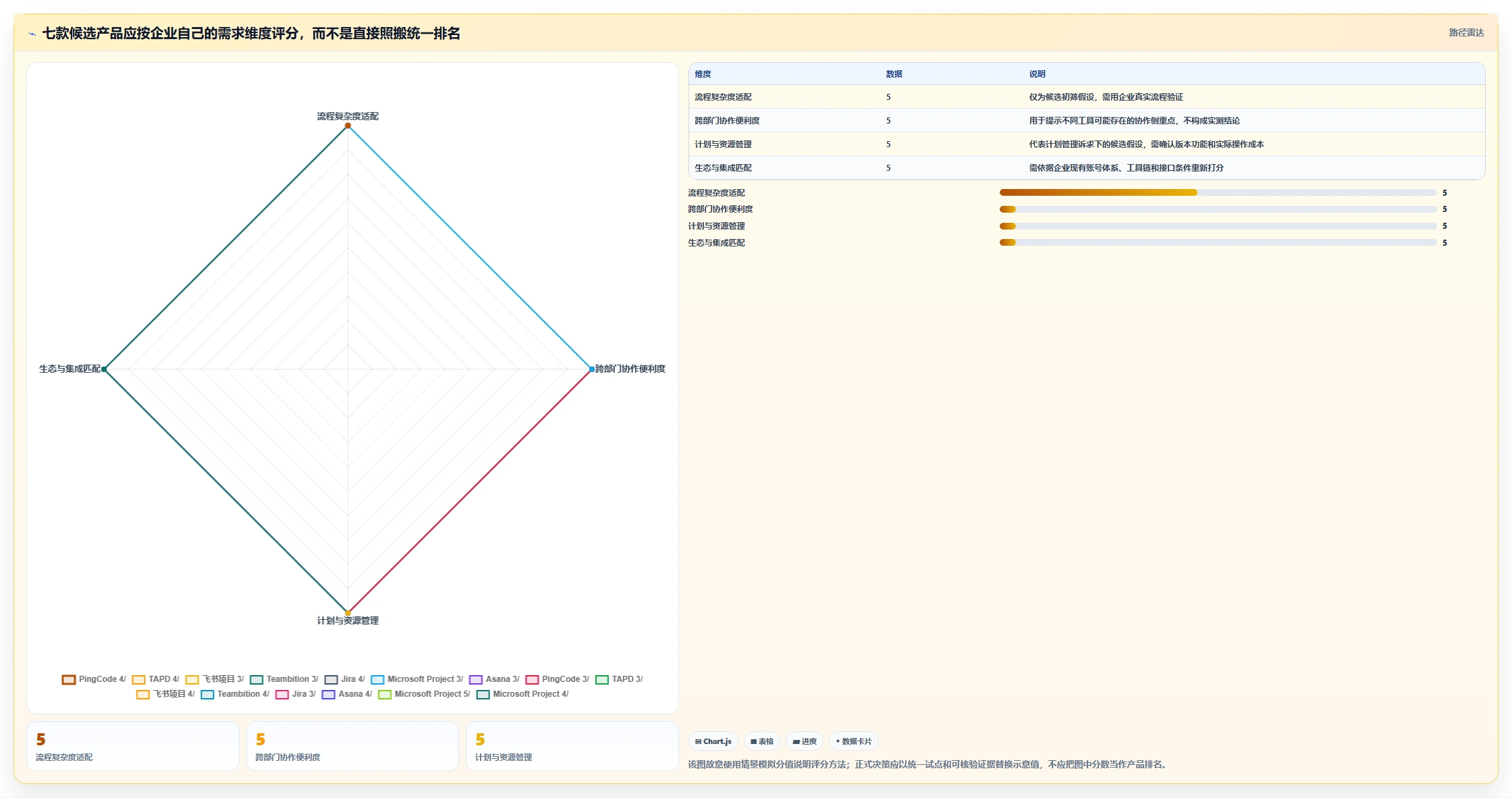Click the 生态与集成匹配 progress list label
1512x798 pixels.
click(x=716, y=243)
